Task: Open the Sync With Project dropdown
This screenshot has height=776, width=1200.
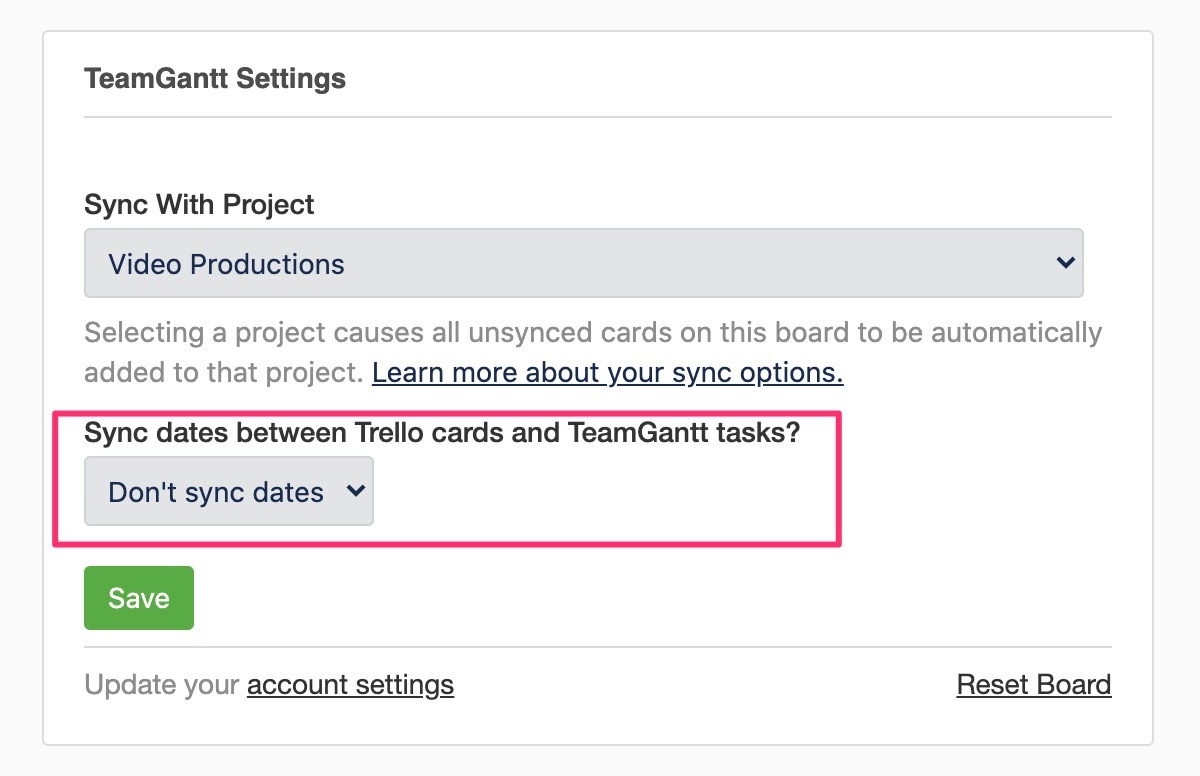Action: click(583, 263)
